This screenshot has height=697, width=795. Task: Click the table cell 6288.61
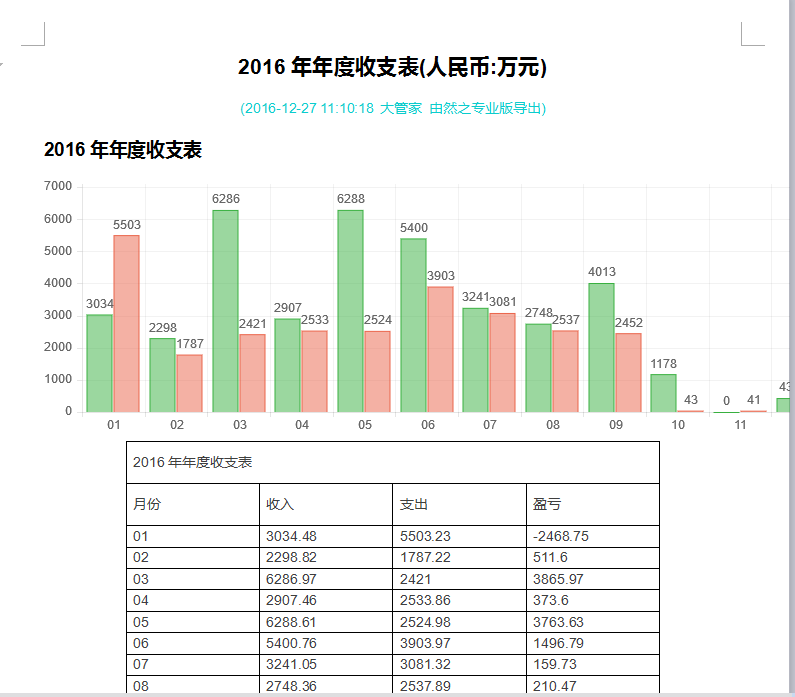click(326, 622)
